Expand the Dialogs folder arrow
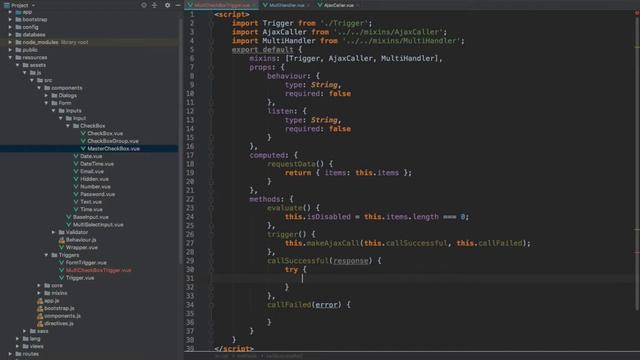Screen dimensions: 640x360 pos(47,96)
